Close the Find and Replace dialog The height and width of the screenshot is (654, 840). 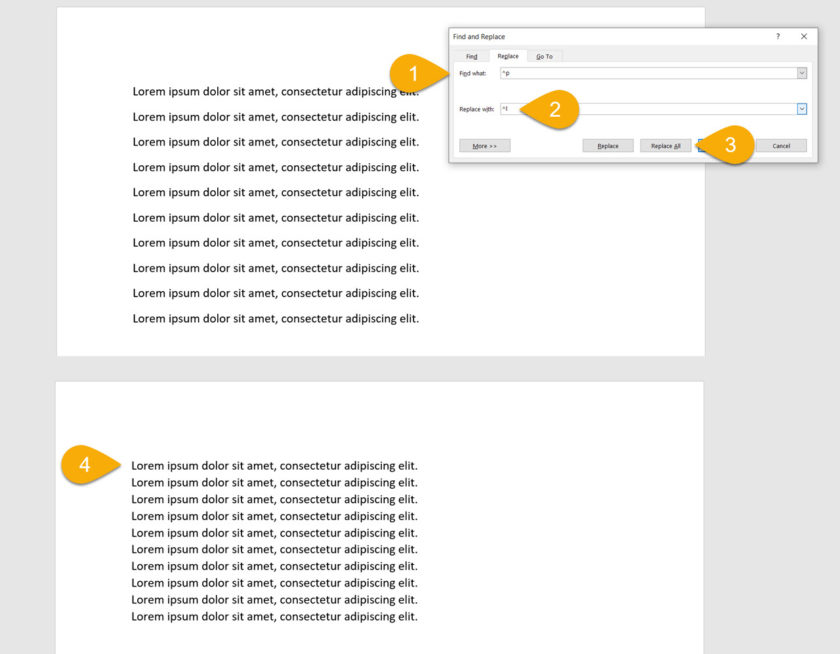pyautogui.click(x=804, y=36)
